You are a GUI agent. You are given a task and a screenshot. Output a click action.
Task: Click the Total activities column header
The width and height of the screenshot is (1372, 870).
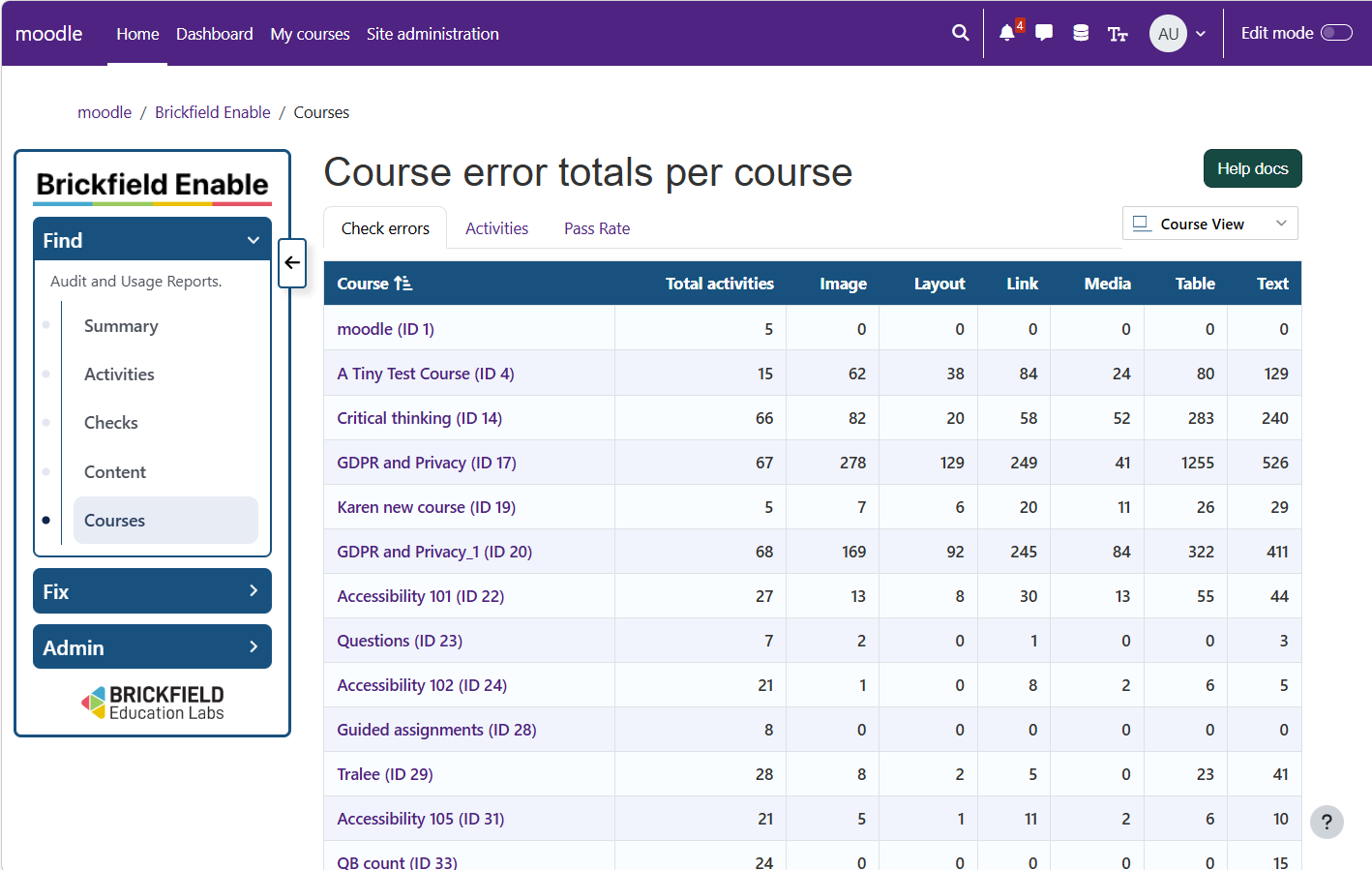point(720,284)
